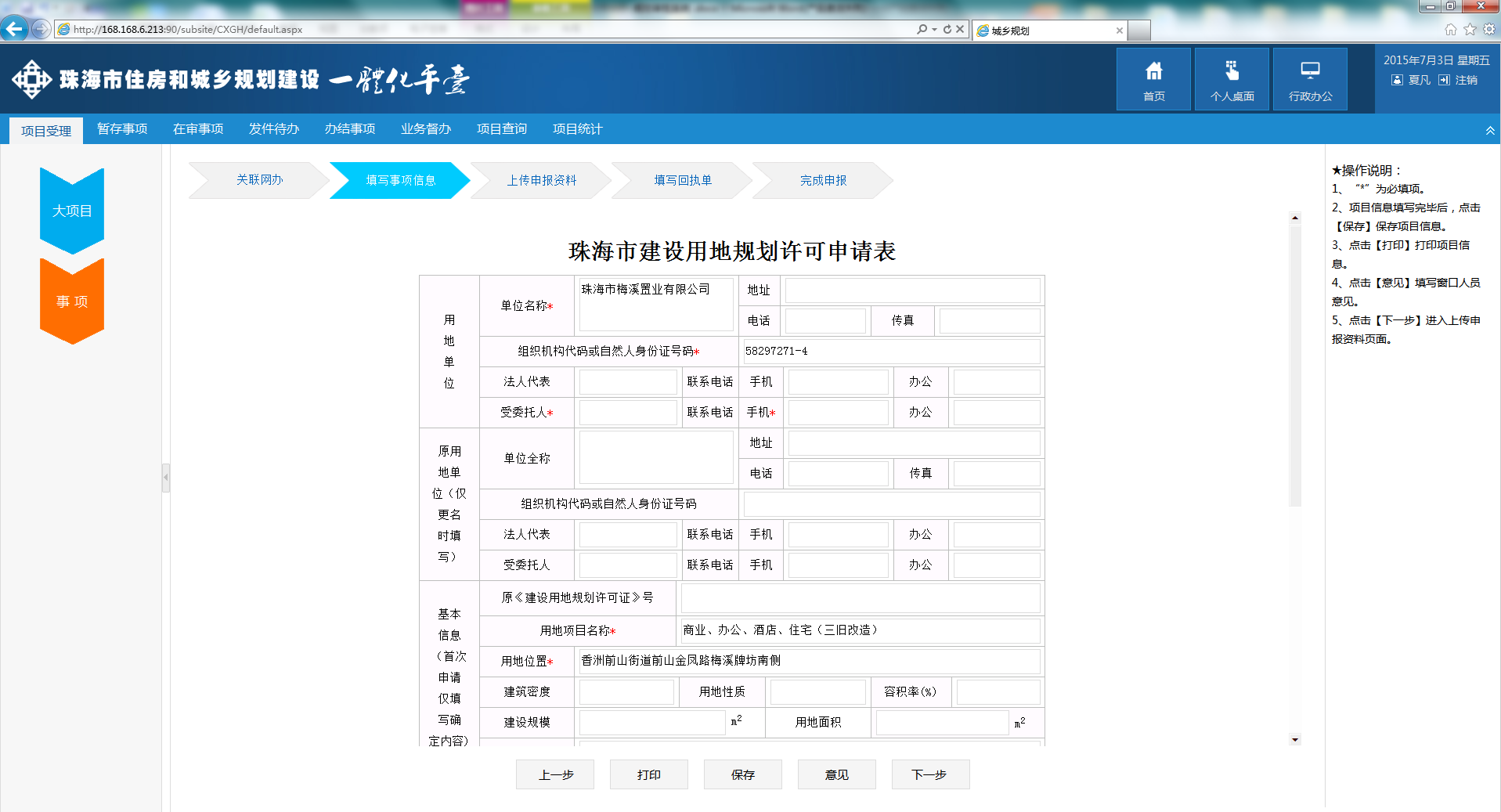Click the required 受委托人 name input
The height and width of the screenshot is (812, 1501).
point(628,412)
